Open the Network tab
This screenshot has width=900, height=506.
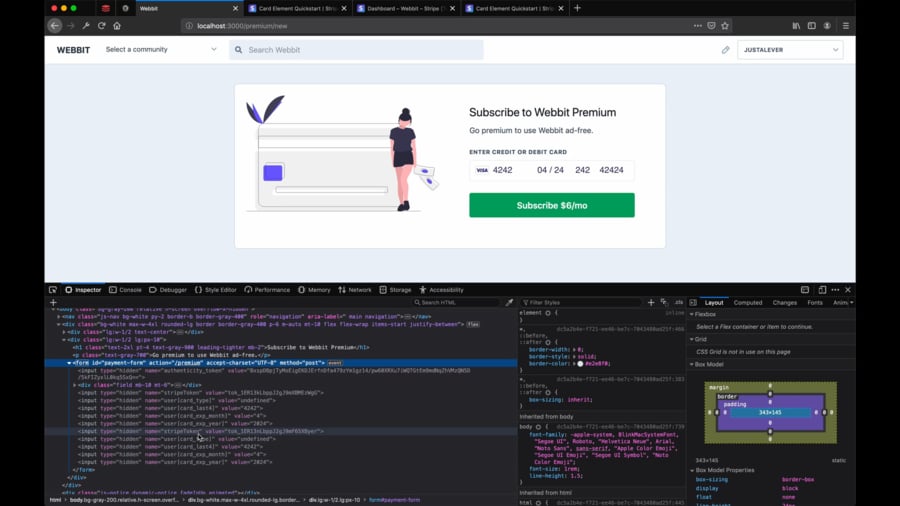point(355,290)
